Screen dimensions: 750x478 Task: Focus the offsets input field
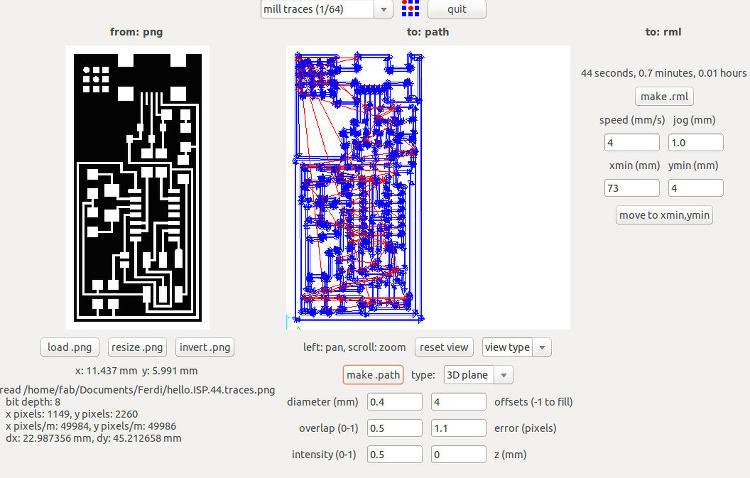pos(459,402)
